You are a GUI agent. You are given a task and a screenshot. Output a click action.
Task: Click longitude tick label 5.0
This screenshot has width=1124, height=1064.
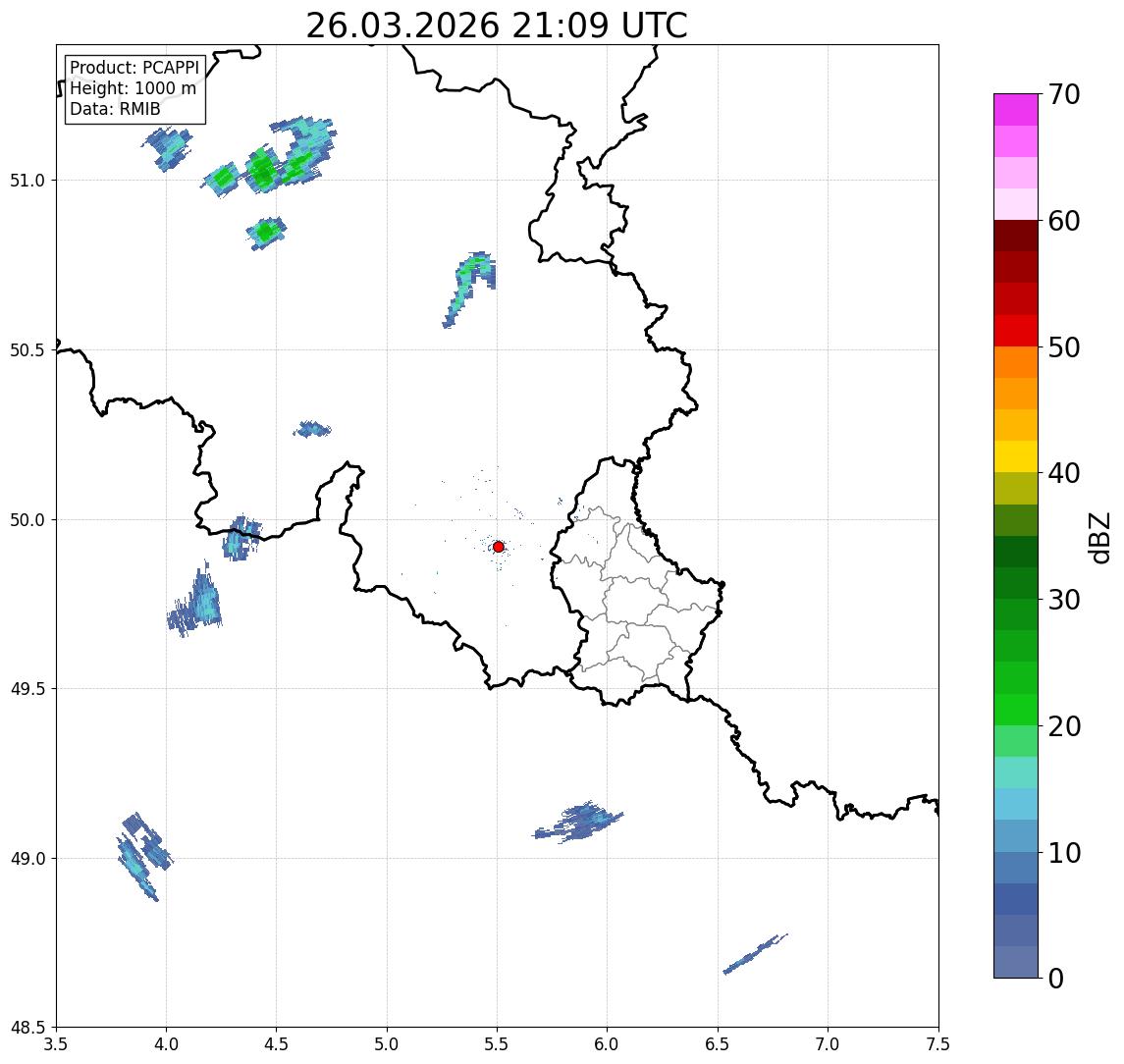coord(387,1044)
